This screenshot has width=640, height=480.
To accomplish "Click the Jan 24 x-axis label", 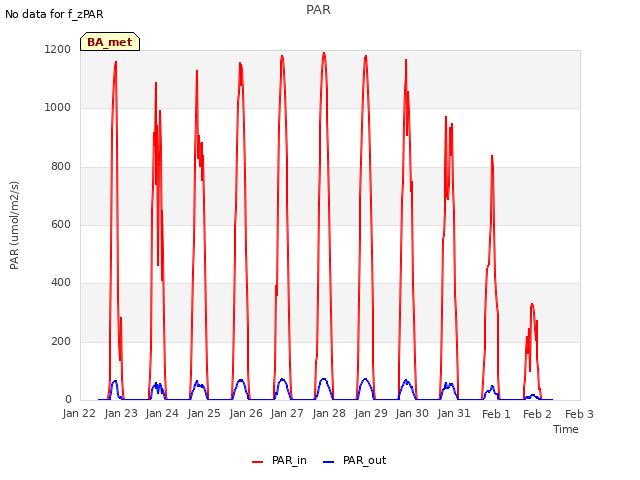I will pyautogui.click(x=162, y=413).
